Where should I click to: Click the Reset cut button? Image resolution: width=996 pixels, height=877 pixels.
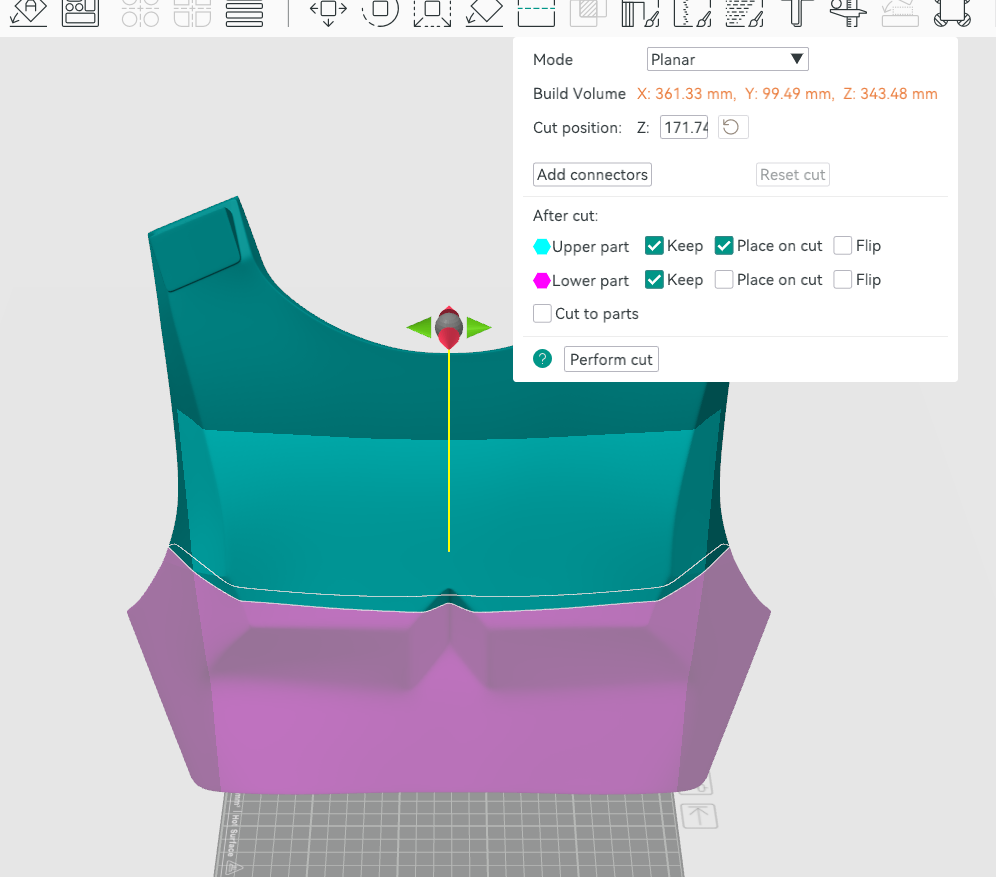point(792,174)
